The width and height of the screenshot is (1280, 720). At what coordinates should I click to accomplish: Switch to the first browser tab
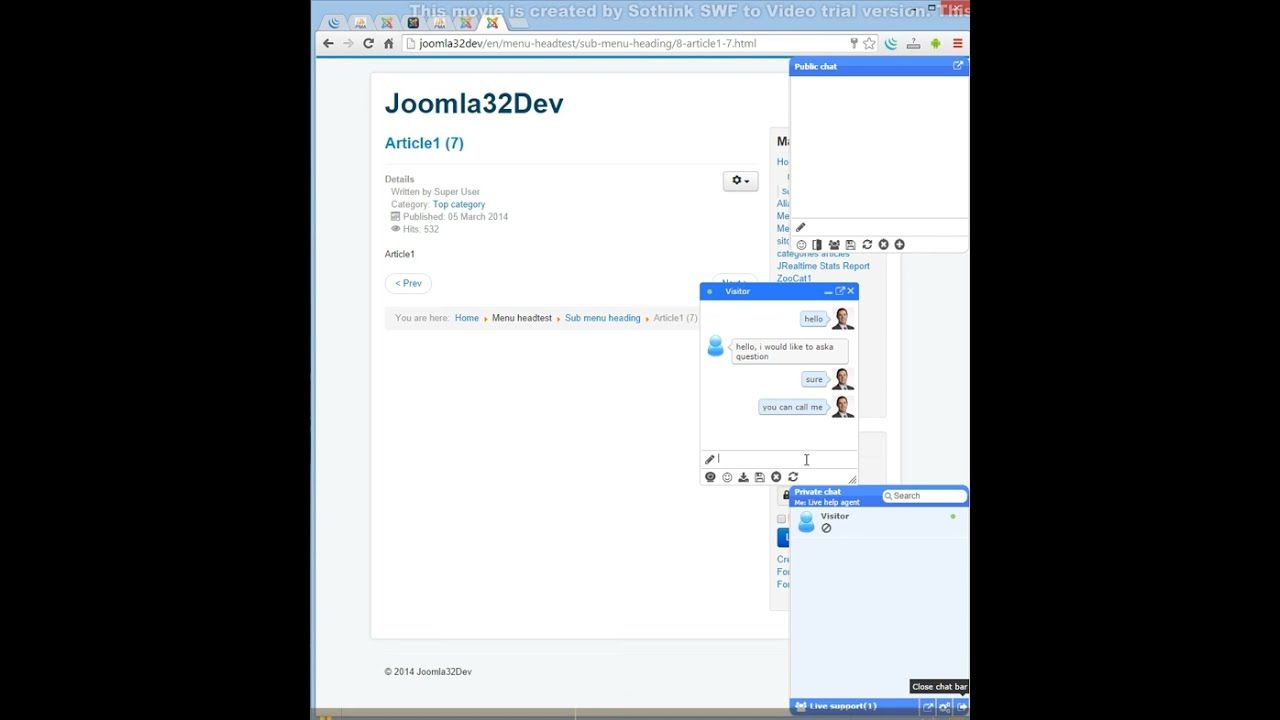point(334,22)
